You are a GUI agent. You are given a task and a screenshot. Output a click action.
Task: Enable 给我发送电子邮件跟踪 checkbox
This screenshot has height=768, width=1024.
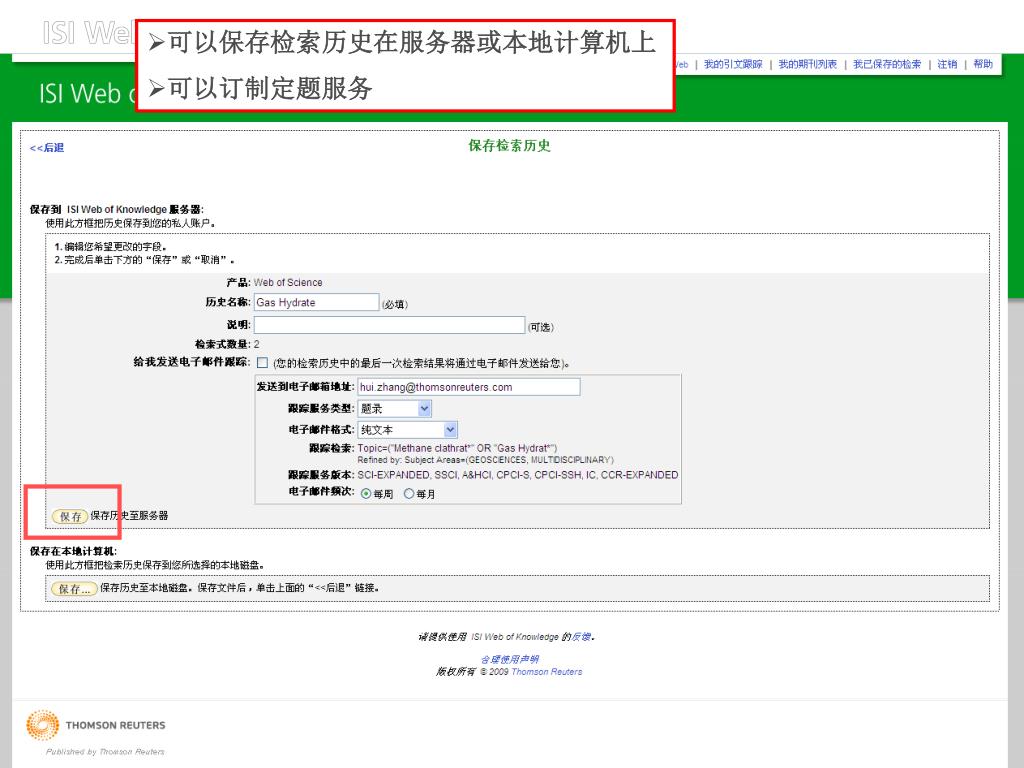[x=263, y=362]
